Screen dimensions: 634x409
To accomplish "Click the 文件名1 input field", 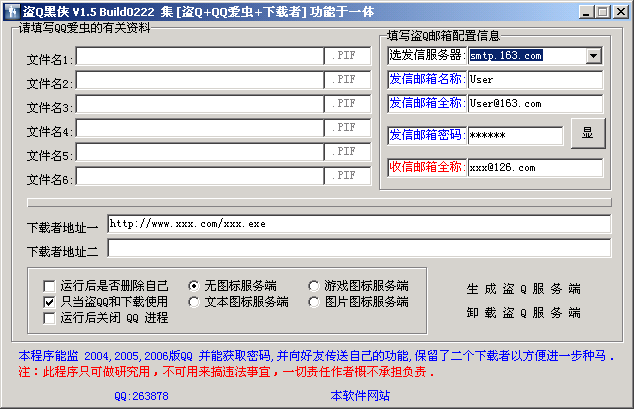I will [200, 58].
